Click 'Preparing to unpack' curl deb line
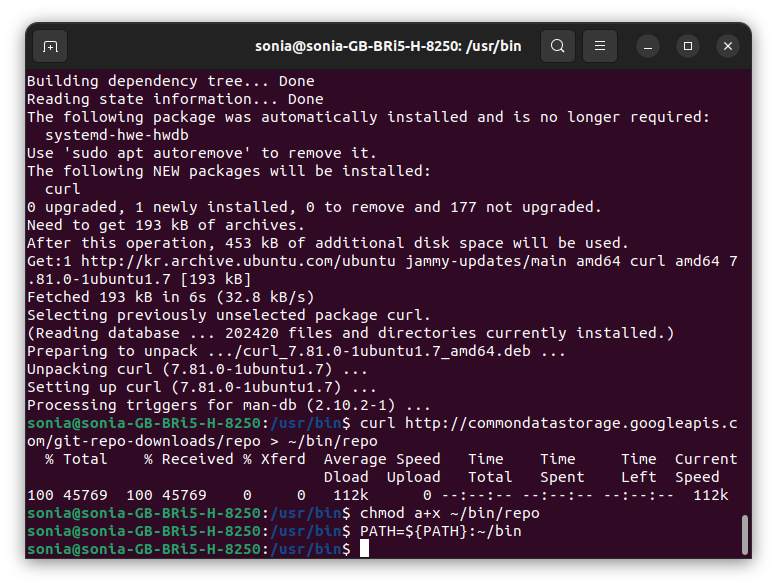Viewport: 777px width, 587px height. tap(296, 351)
